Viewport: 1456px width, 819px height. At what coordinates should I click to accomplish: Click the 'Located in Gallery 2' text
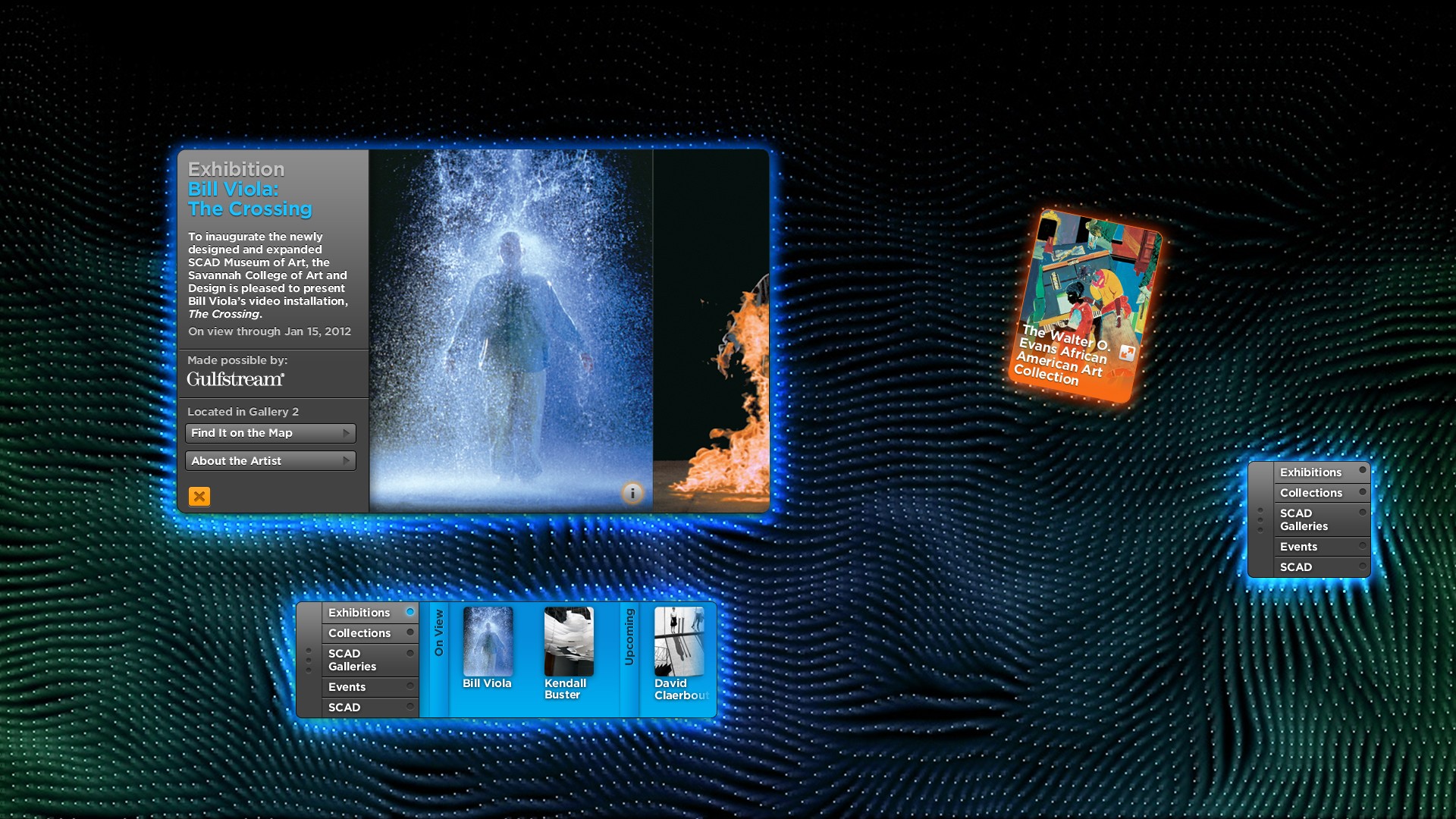coord(243,412)
